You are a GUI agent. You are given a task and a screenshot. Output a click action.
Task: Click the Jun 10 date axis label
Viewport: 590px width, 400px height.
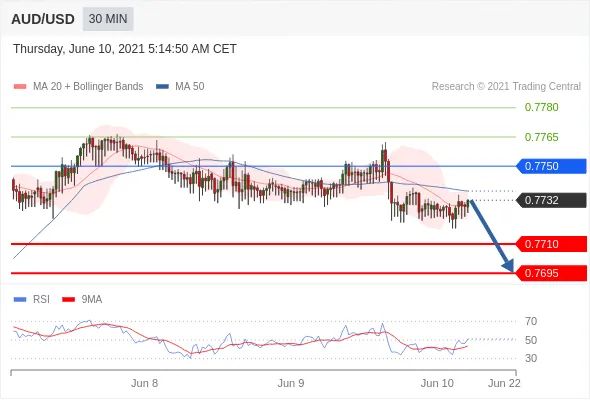click(437, 383)
